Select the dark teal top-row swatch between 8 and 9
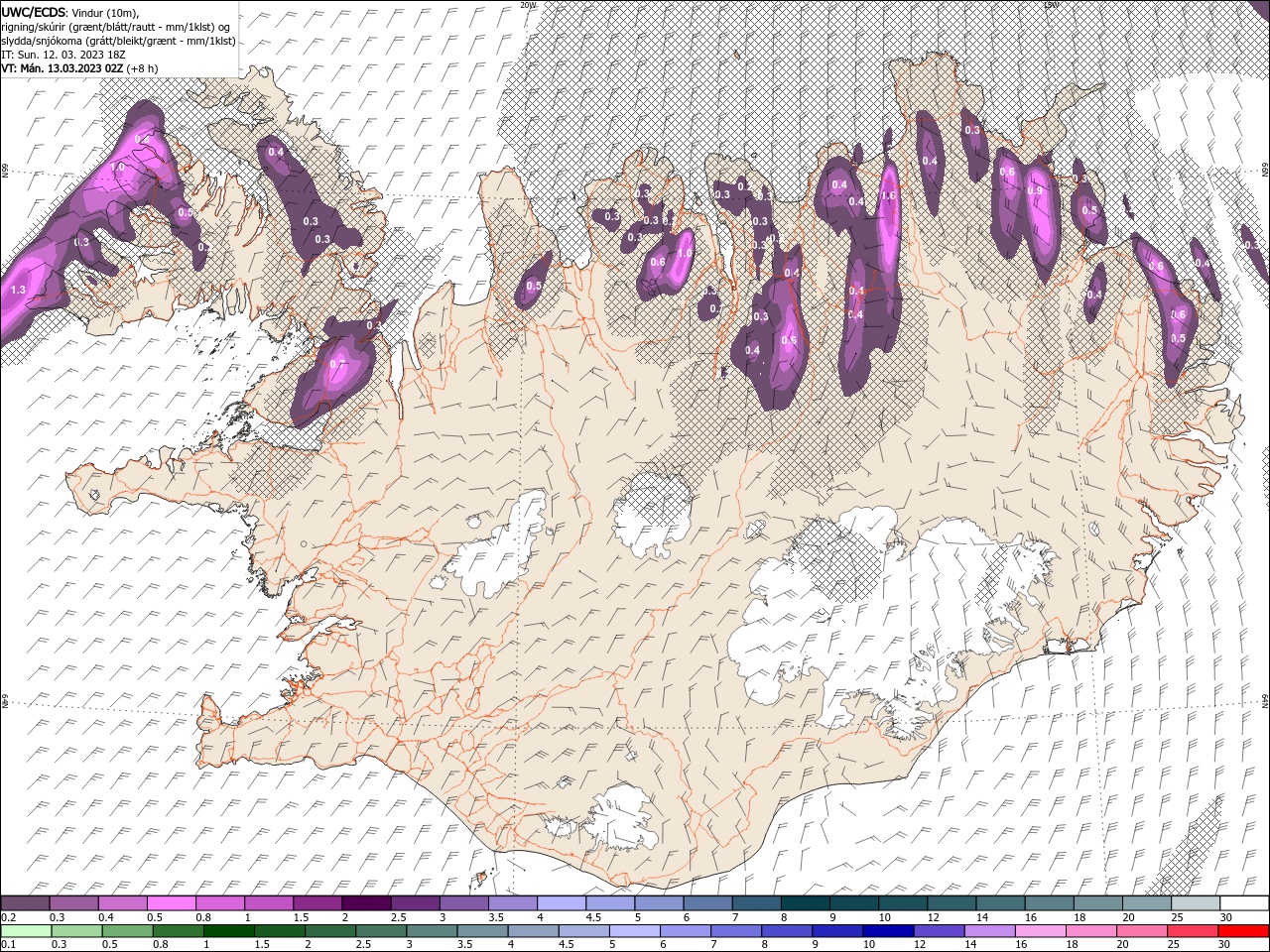This screenshot has width=1270, height=952. click(805, 903)
